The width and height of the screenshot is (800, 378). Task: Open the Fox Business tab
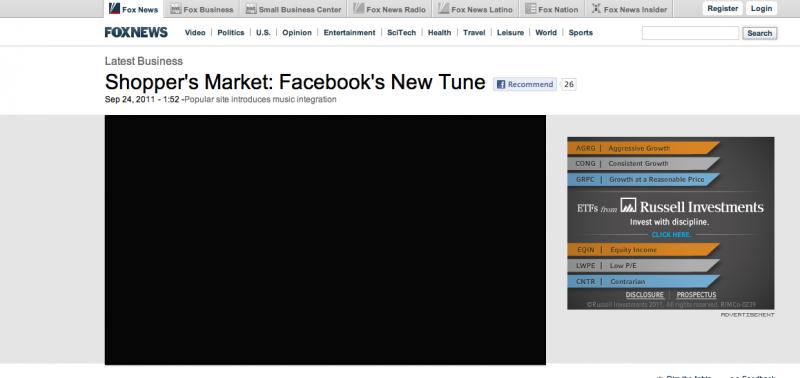(x=202, y=9)
